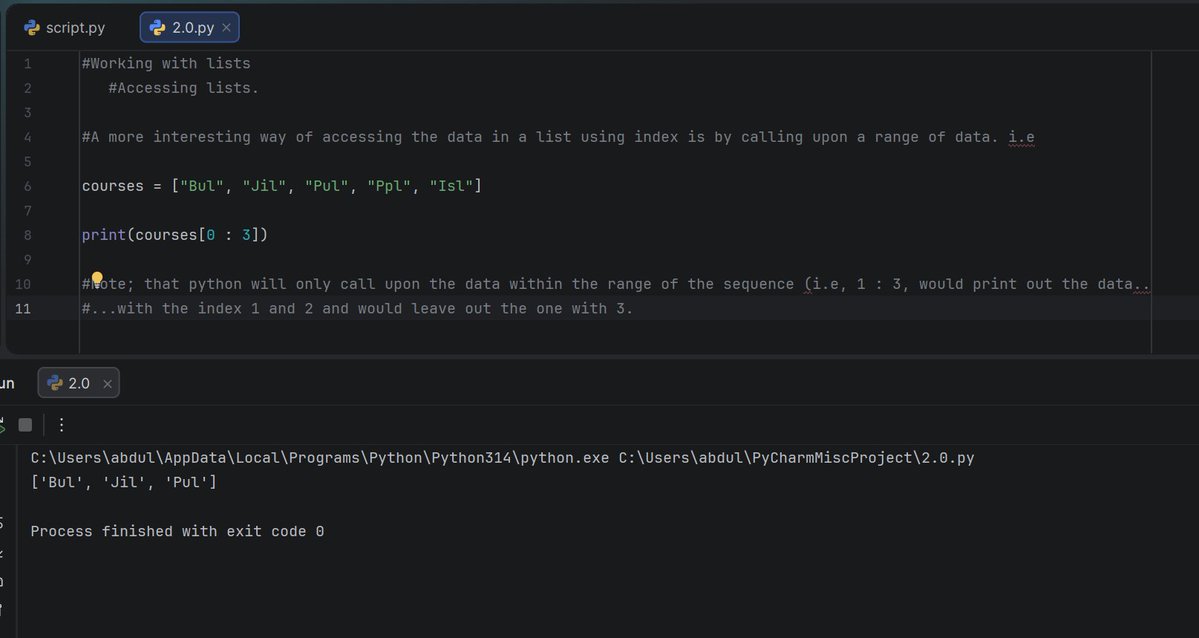Close the 2.0.py editor tab
Viewport: 1199px width, 638px height.
pos(226,28)
